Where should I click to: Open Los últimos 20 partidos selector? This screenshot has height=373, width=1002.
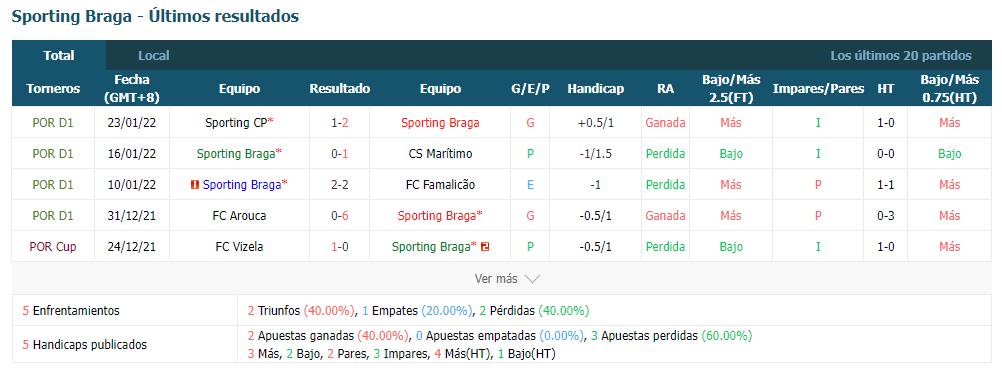901,56
